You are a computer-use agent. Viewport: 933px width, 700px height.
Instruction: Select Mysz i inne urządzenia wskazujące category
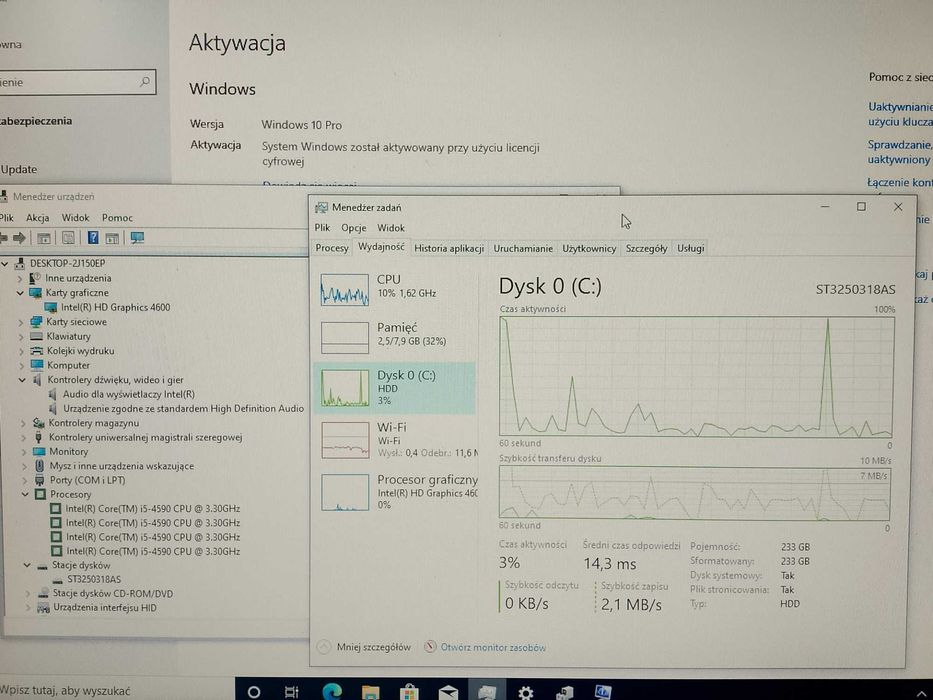pyautogui.click(x=121, y=466)
